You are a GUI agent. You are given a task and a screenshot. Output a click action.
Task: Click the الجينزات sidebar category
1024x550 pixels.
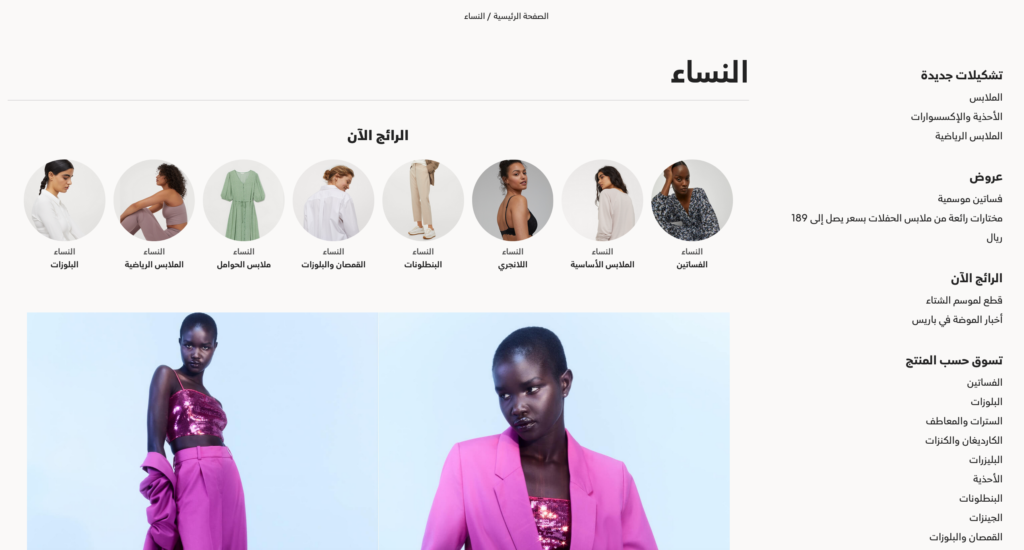985,518
